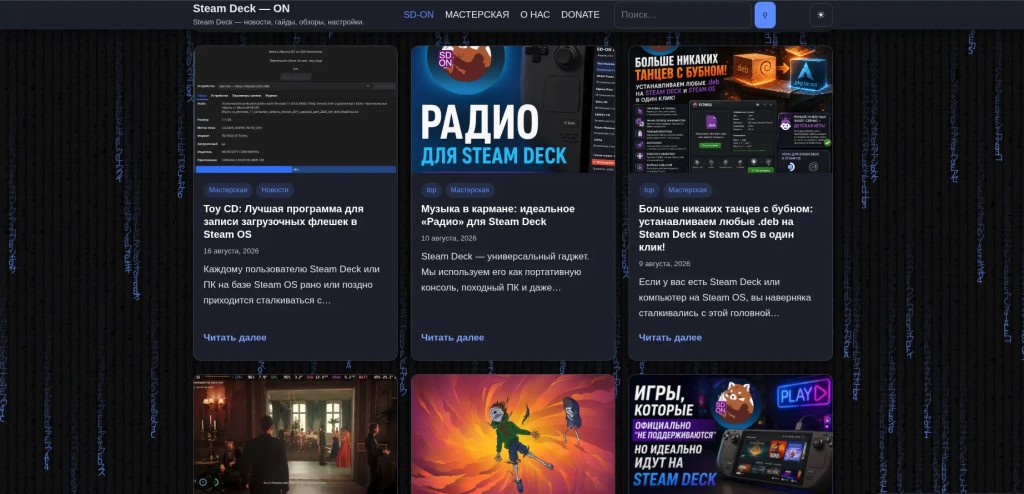Click Читать далее under the Радио article
1024x494 pixels.
(452, 337)
